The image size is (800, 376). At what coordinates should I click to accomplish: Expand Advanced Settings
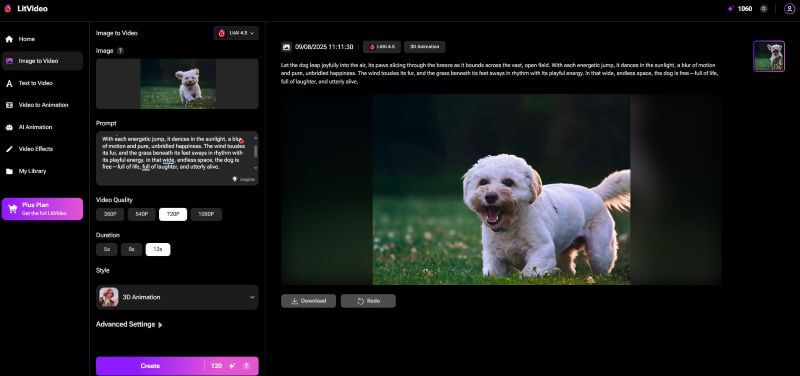click(129, 324)
